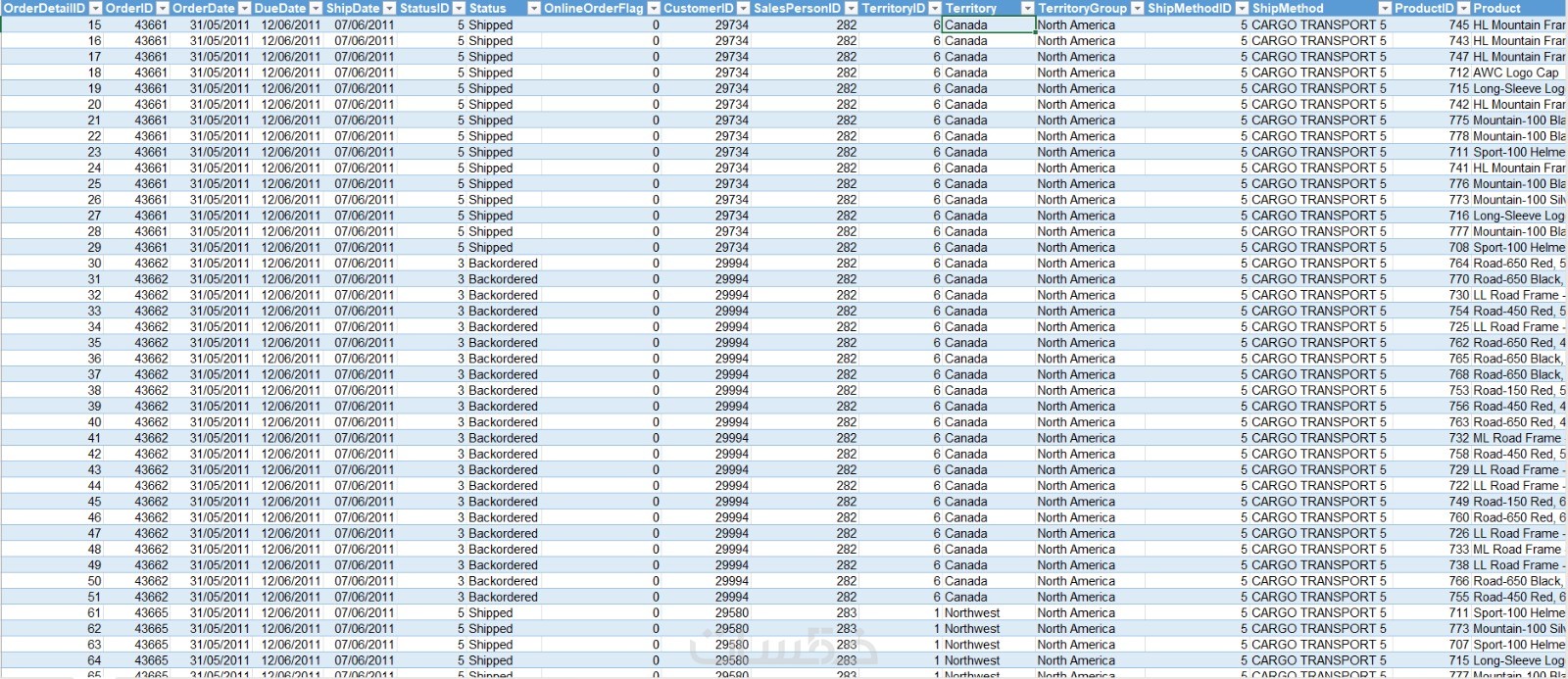Click StatusID 3 in OrderDetailID 43 row
Image resolution: width=1568 pixels, height=679 pixels.
point(461,469)
